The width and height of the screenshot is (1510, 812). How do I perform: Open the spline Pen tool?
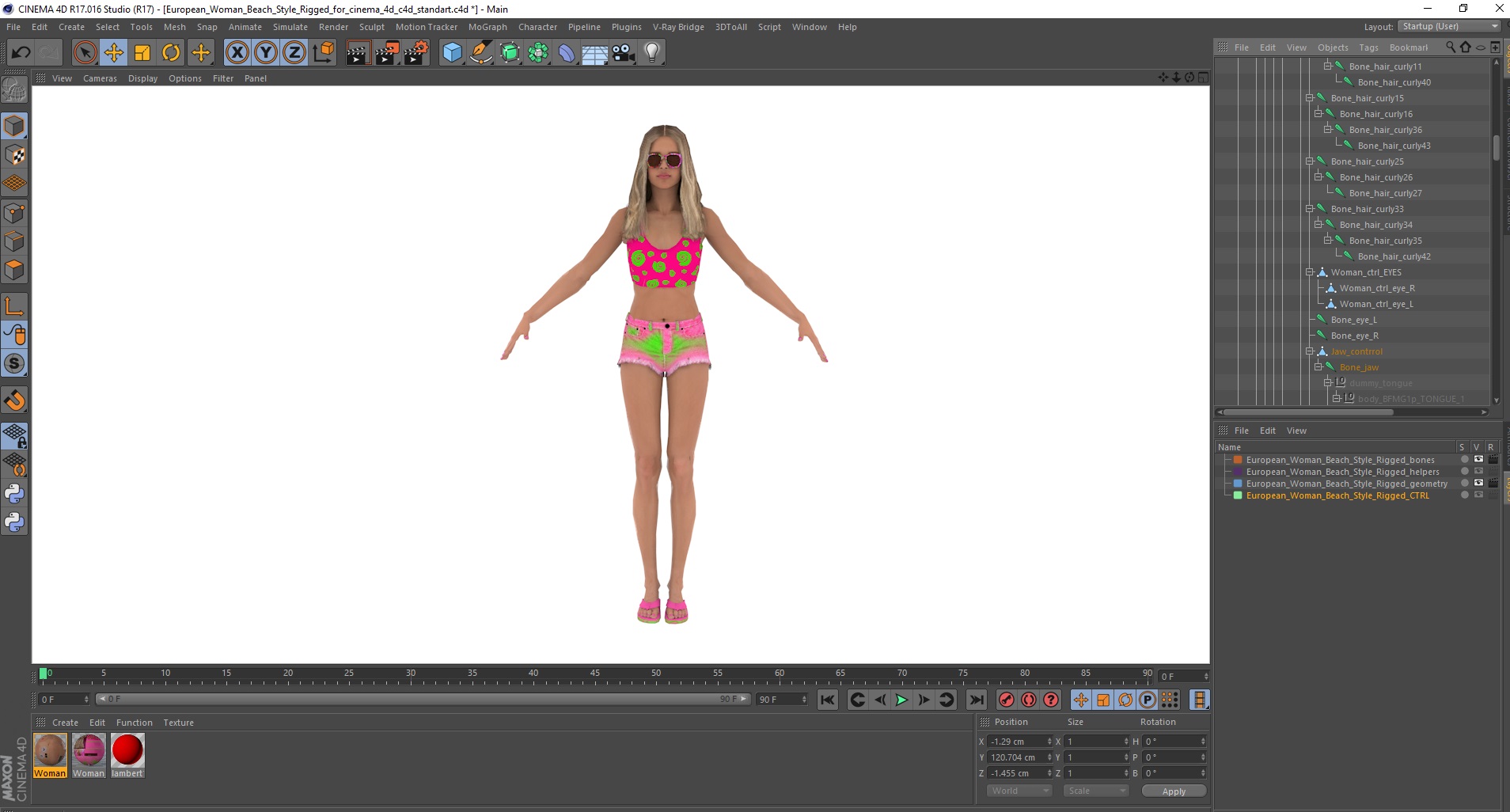pos(480,53)
